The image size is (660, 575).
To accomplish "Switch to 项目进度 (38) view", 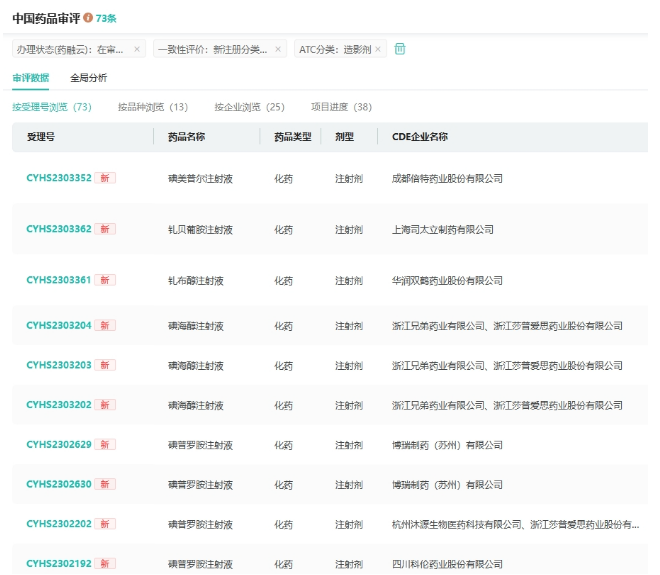I will pos(341,107).
